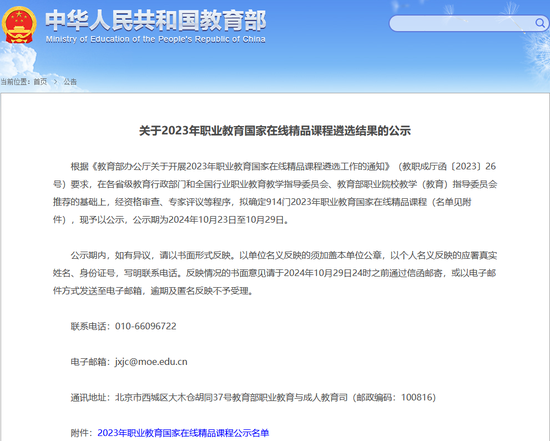Click the 通讯地址 mailing address line

(253, 397)
